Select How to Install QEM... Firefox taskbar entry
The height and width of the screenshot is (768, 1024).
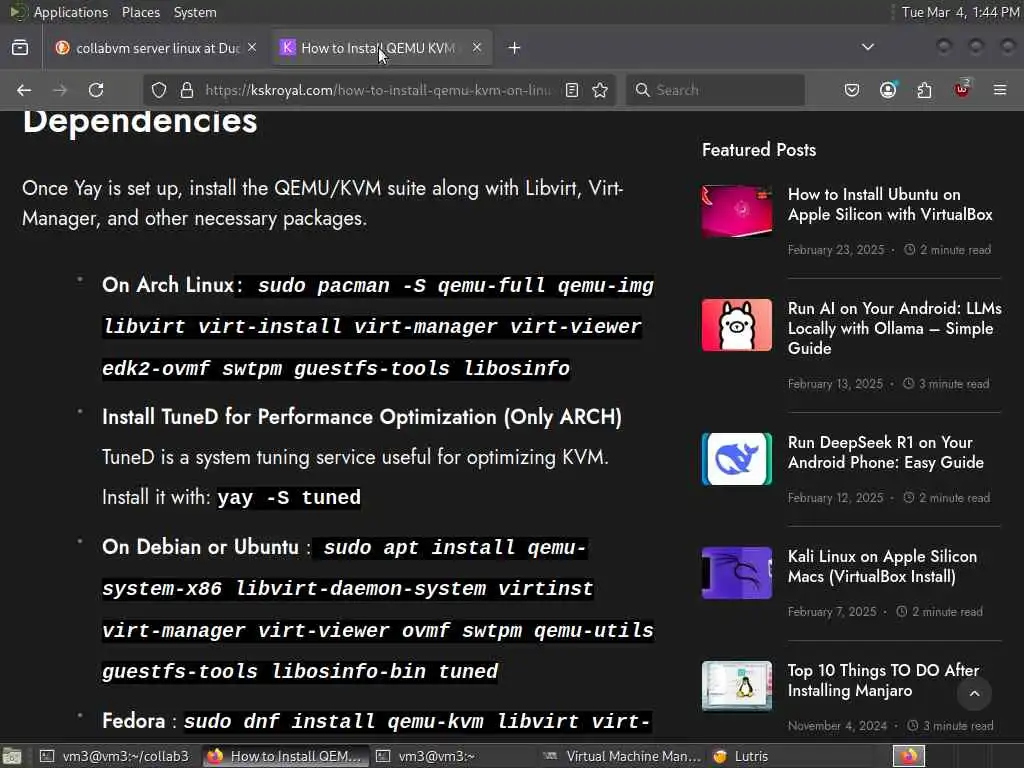[x=285, y=756]
